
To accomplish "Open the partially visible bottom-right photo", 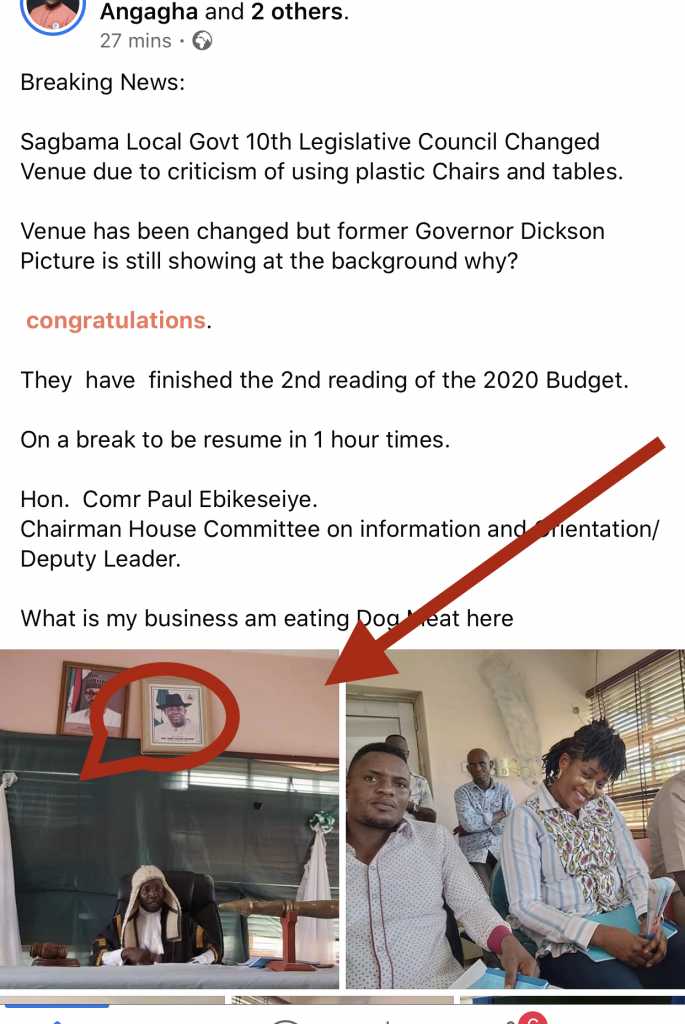I will click(x=573, y=1000).
